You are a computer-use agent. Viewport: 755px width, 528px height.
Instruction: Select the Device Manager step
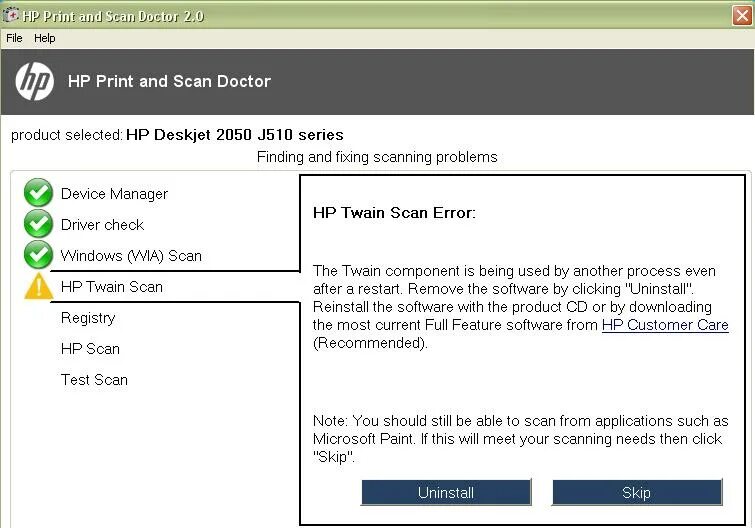click(x=114, y=193)
